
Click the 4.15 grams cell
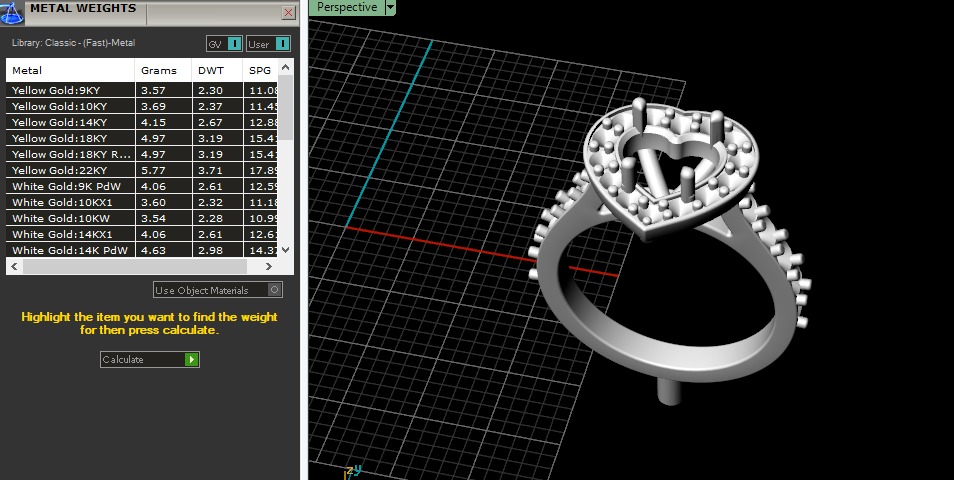(163, 122)
